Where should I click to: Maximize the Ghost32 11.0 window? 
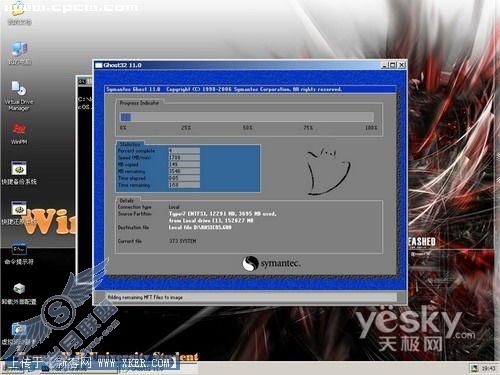tap(393, 65)
